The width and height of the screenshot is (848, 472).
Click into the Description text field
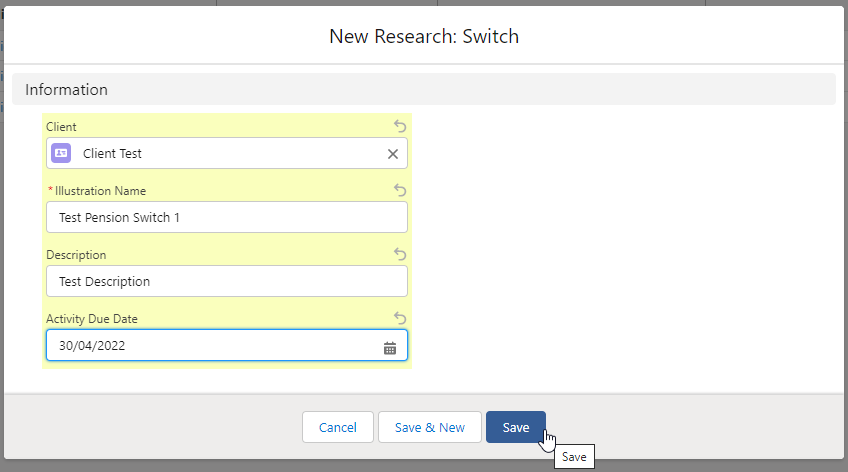pos(226,281)
